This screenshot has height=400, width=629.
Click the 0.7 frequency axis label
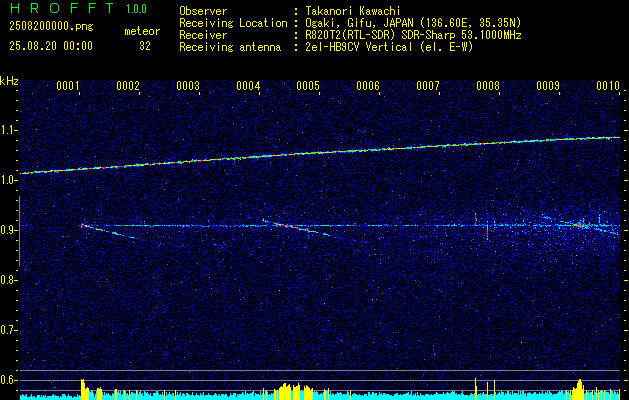click(x=8, y=330)
